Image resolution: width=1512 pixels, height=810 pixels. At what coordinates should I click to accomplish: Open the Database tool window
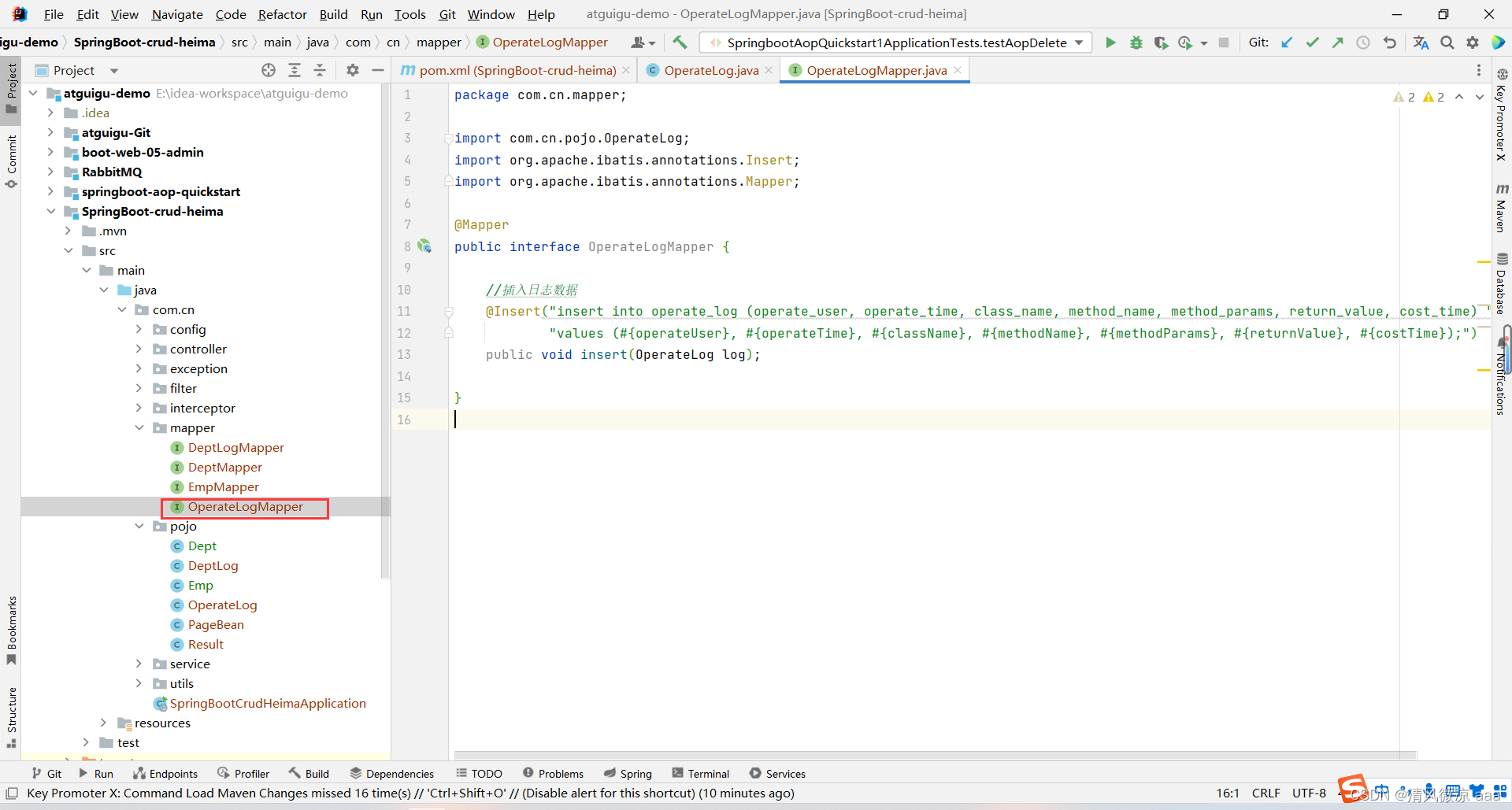pyautogui.click(x=1502, y=283)
